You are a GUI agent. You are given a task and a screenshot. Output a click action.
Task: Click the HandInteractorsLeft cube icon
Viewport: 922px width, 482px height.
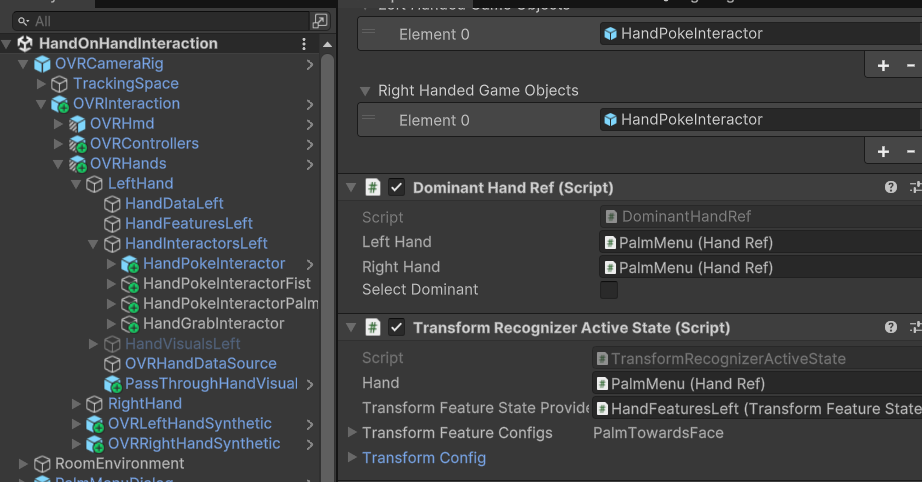coord(112,244)
